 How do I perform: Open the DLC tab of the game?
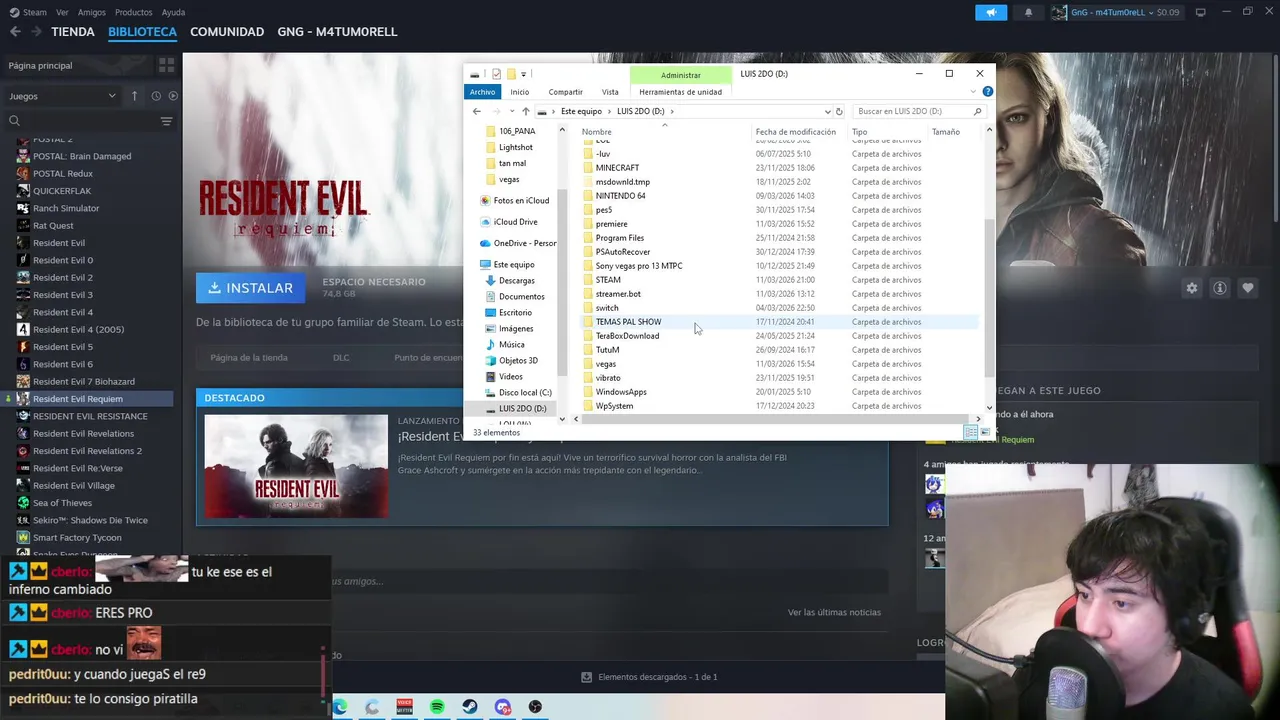click(341, 357)
